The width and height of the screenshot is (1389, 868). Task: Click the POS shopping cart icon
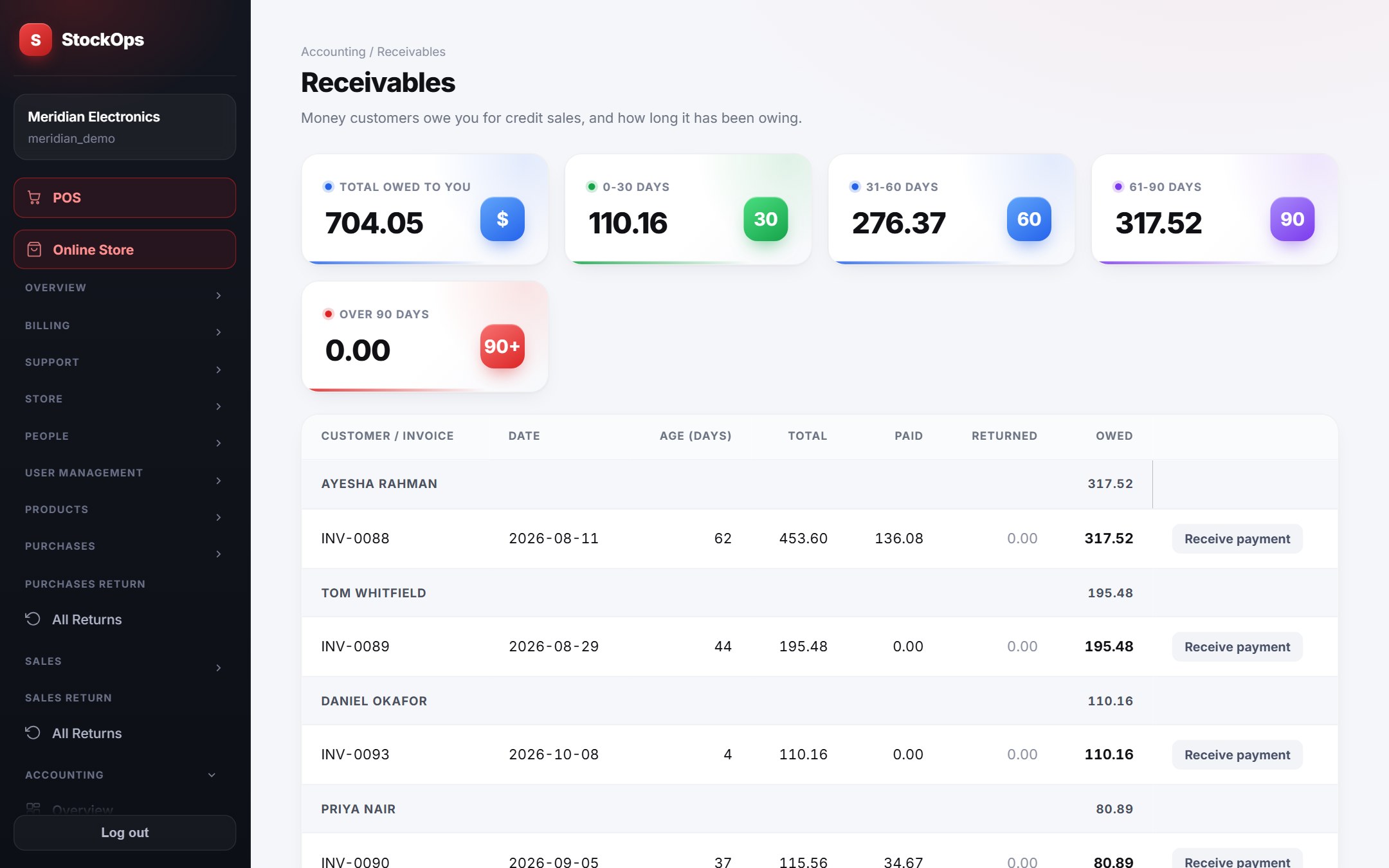[34, 198]
